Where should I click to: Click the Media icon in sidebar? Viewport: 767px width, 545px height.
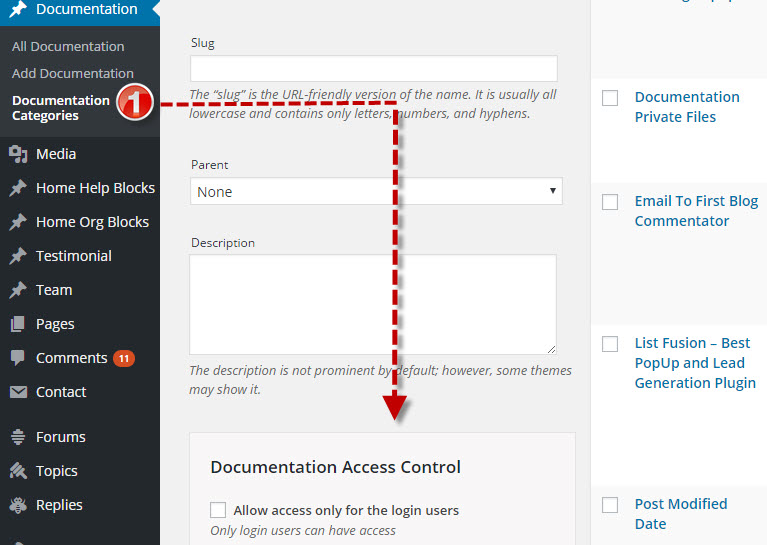[x=18, y=154]
